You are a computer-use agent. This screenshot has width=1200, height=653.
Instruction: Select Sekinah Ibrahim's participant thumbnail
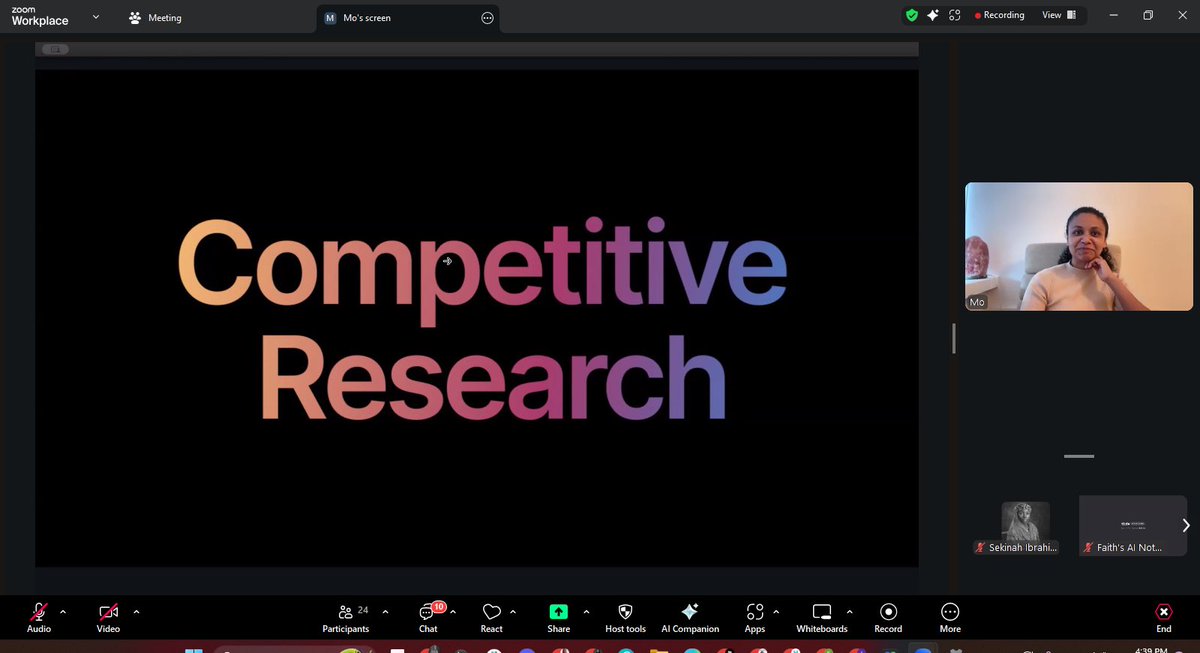(x=1017, y=528)
